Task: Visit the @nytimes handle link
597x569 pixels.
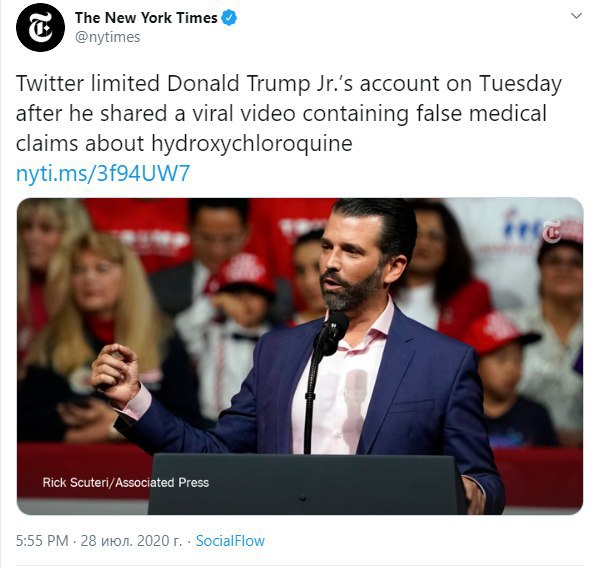Action: click(x=108, y=37)
